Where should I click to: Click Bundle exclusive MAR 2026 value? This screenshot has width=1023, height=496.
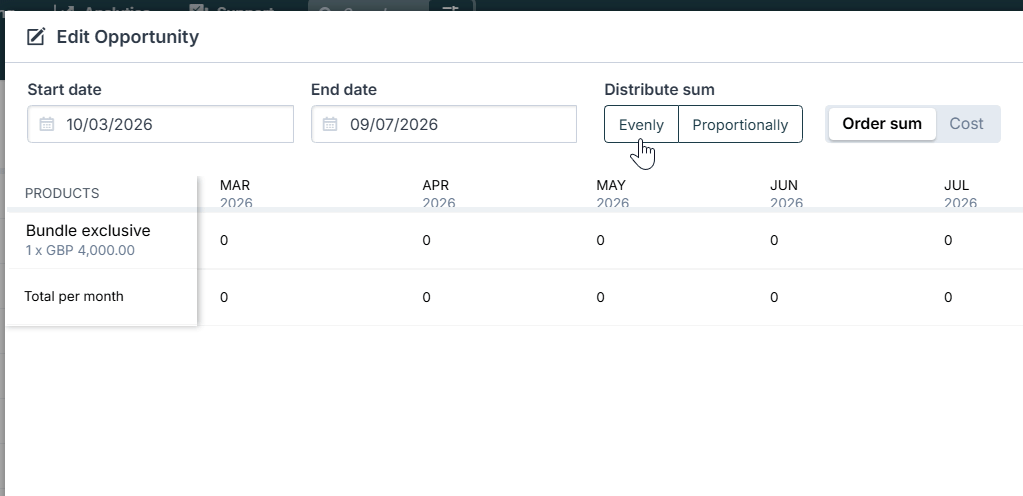pos(224,241)
